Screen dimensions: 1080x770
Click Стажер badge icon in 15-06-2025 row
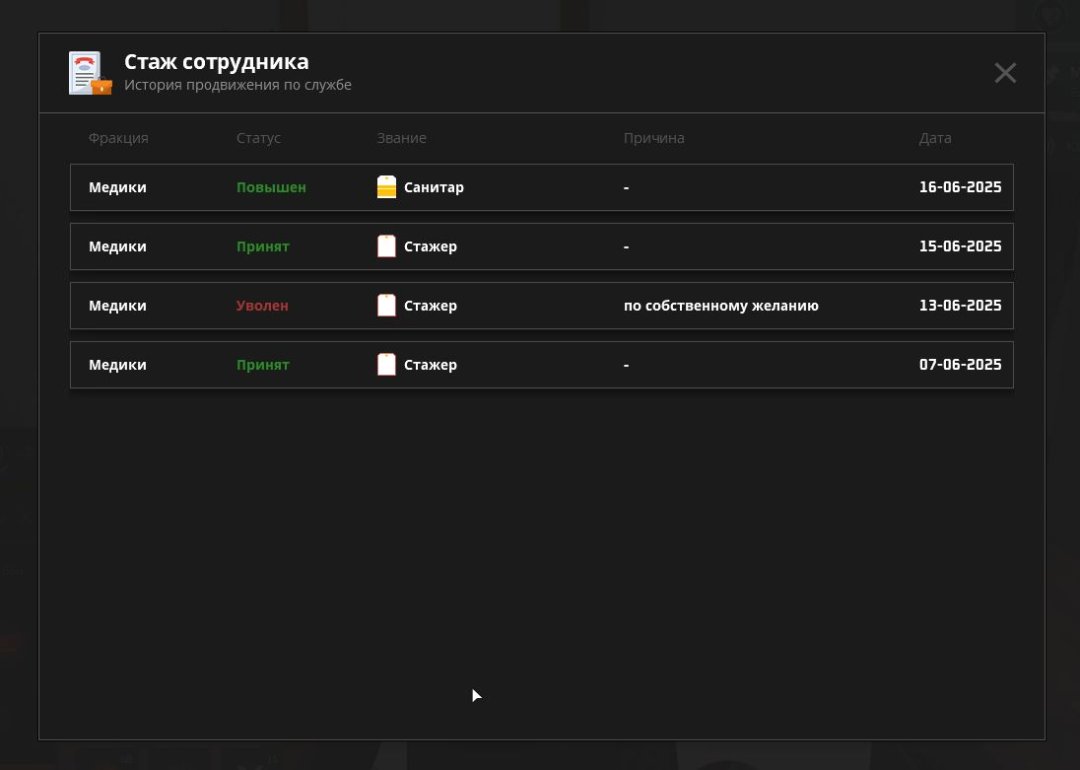386,246
